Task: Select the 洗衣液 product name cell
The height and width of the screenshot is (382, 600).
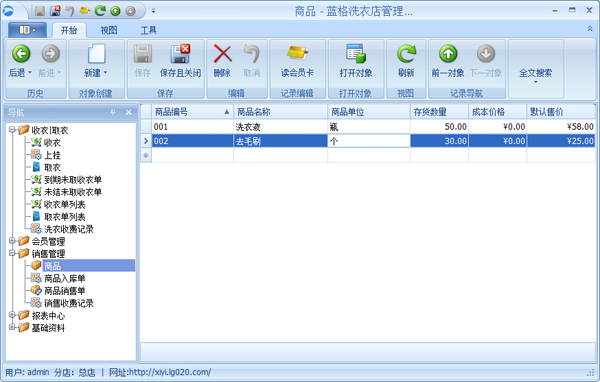Action: (x=280, y=127)
